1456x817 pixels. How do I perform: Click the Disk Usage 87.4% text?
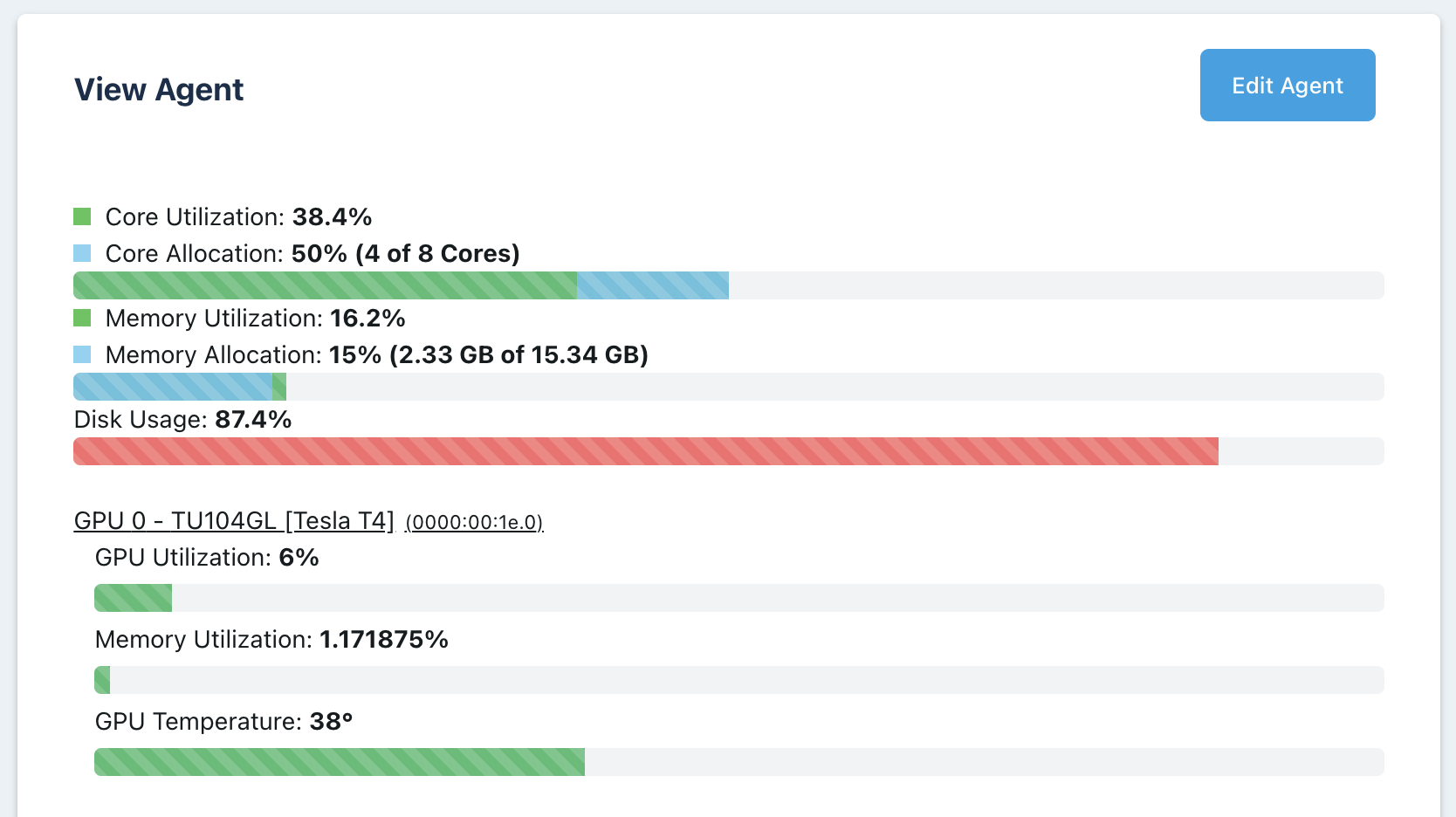(182, 420)
